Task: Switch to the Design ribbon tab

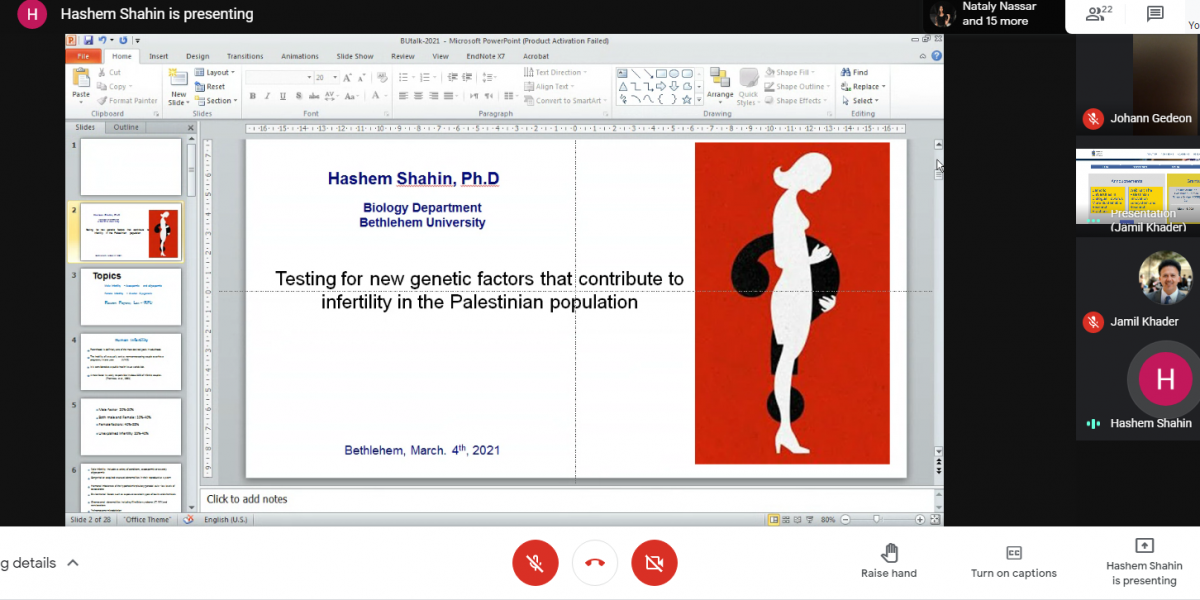Action: 197,56
